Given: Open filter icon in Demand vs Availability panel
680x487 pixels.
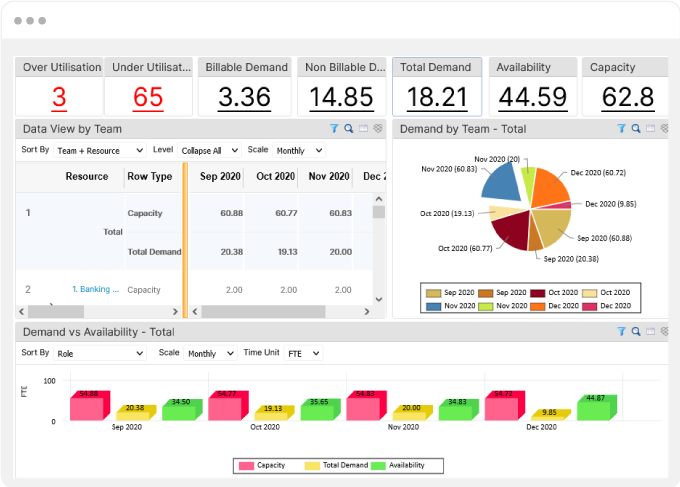Looking at the screenshot, I should [x=621, y=331].
